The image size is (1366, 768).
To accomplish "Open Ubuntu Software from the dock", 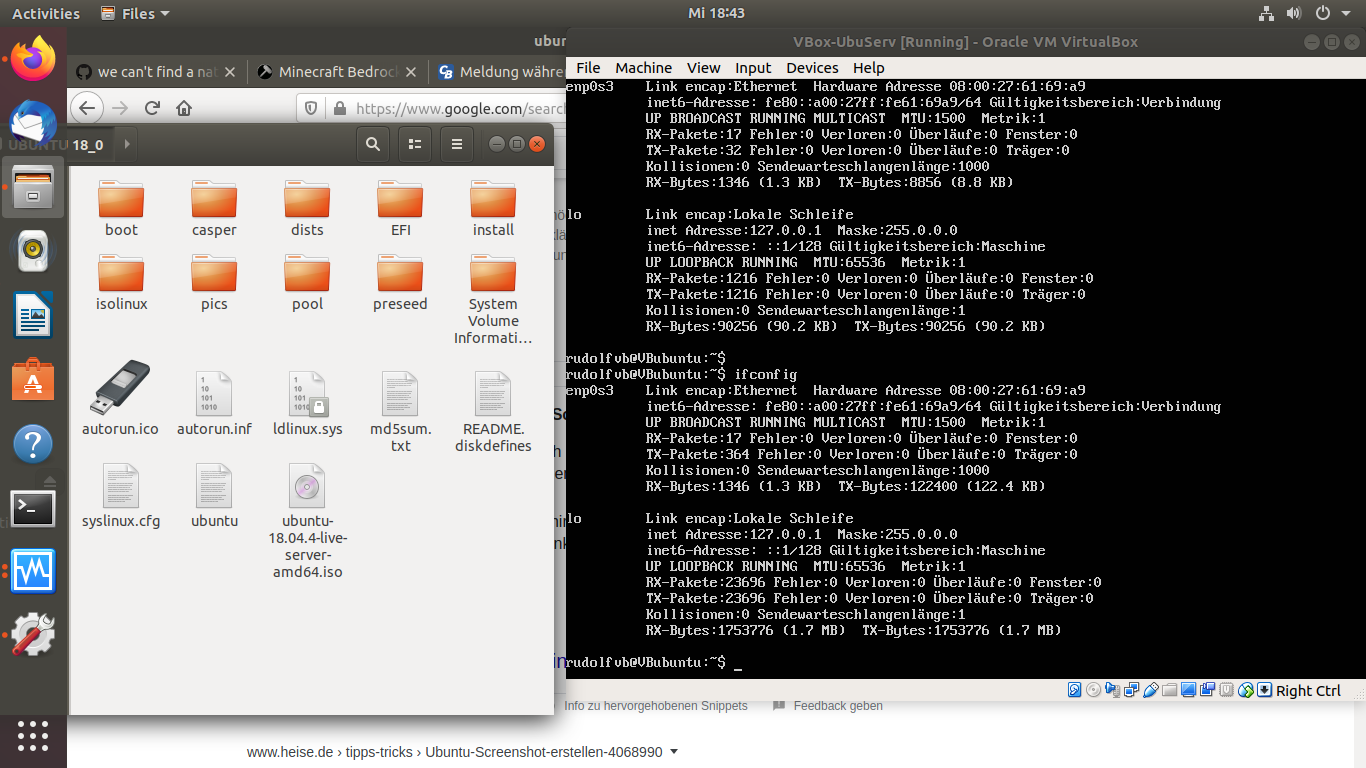I will (33, 380).
